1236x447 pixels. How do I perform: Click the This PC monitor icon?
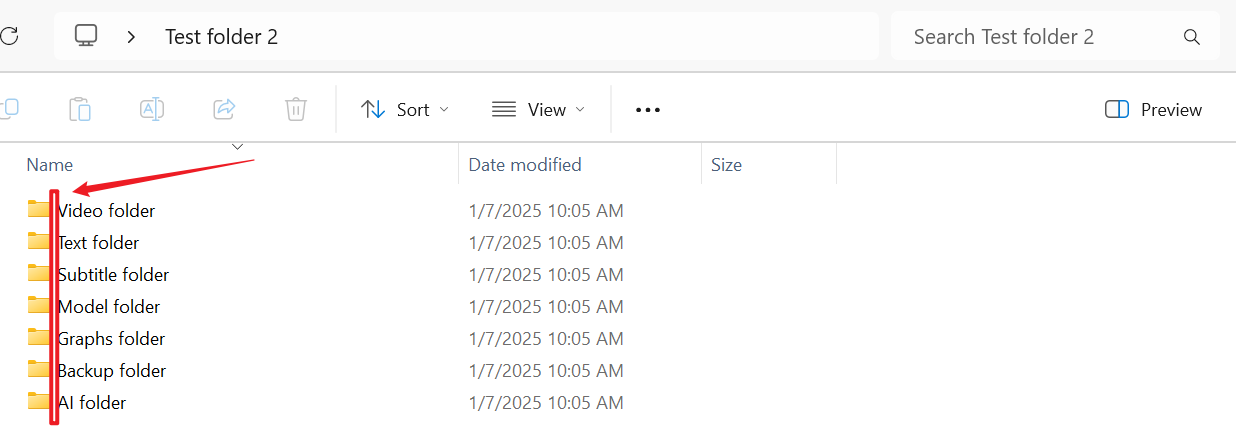coord(86,37)
